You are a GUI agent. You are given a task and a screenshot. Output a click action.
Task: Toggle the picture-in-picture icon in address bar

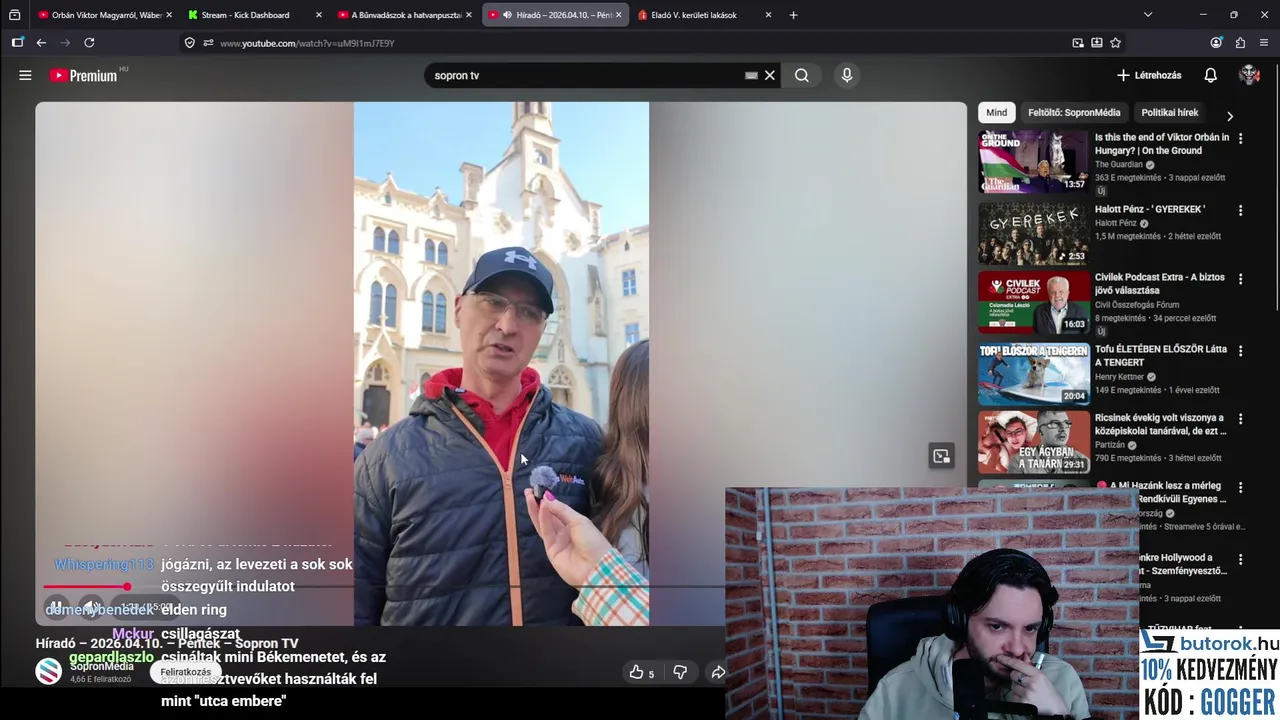[1078, 43]
